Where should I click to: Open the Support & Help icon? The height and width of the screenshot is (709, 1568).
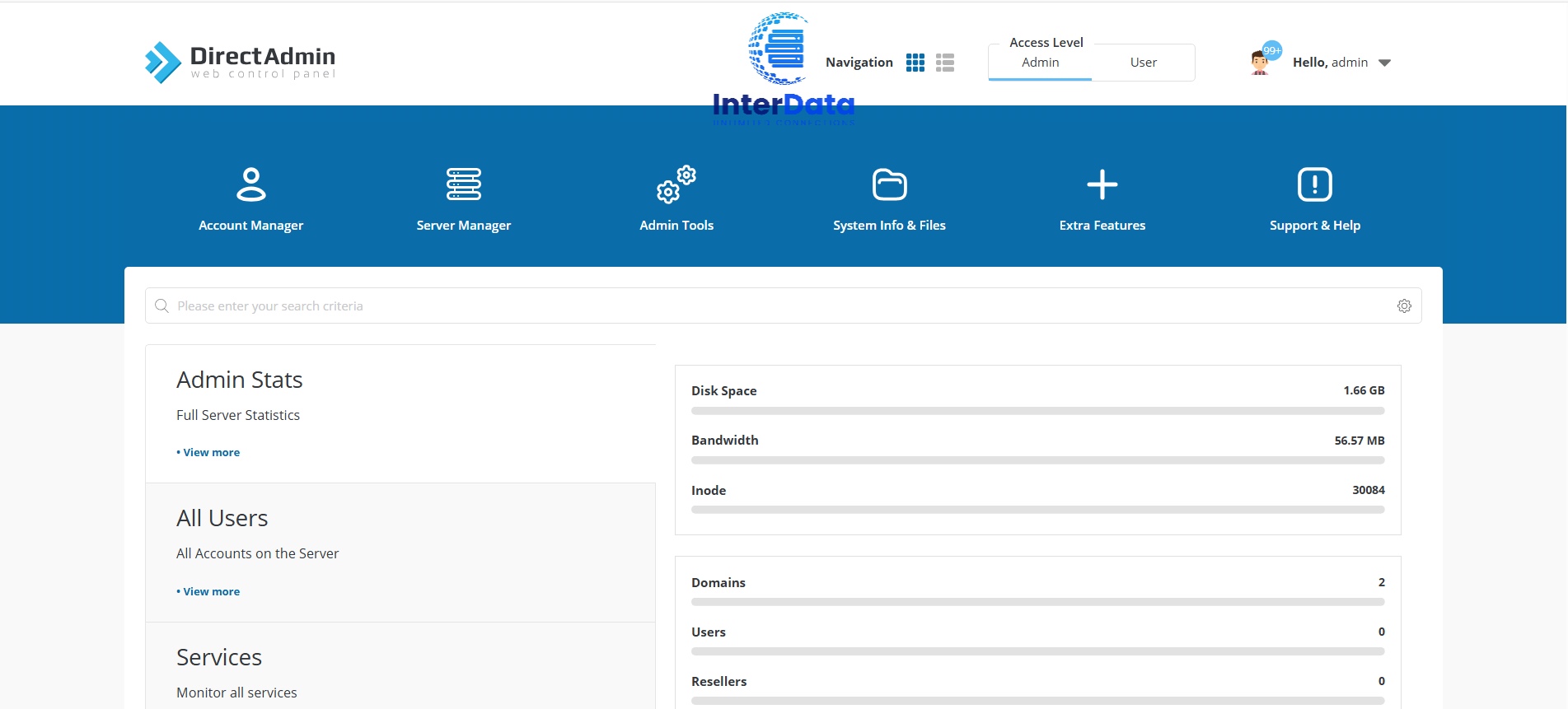1315,184
